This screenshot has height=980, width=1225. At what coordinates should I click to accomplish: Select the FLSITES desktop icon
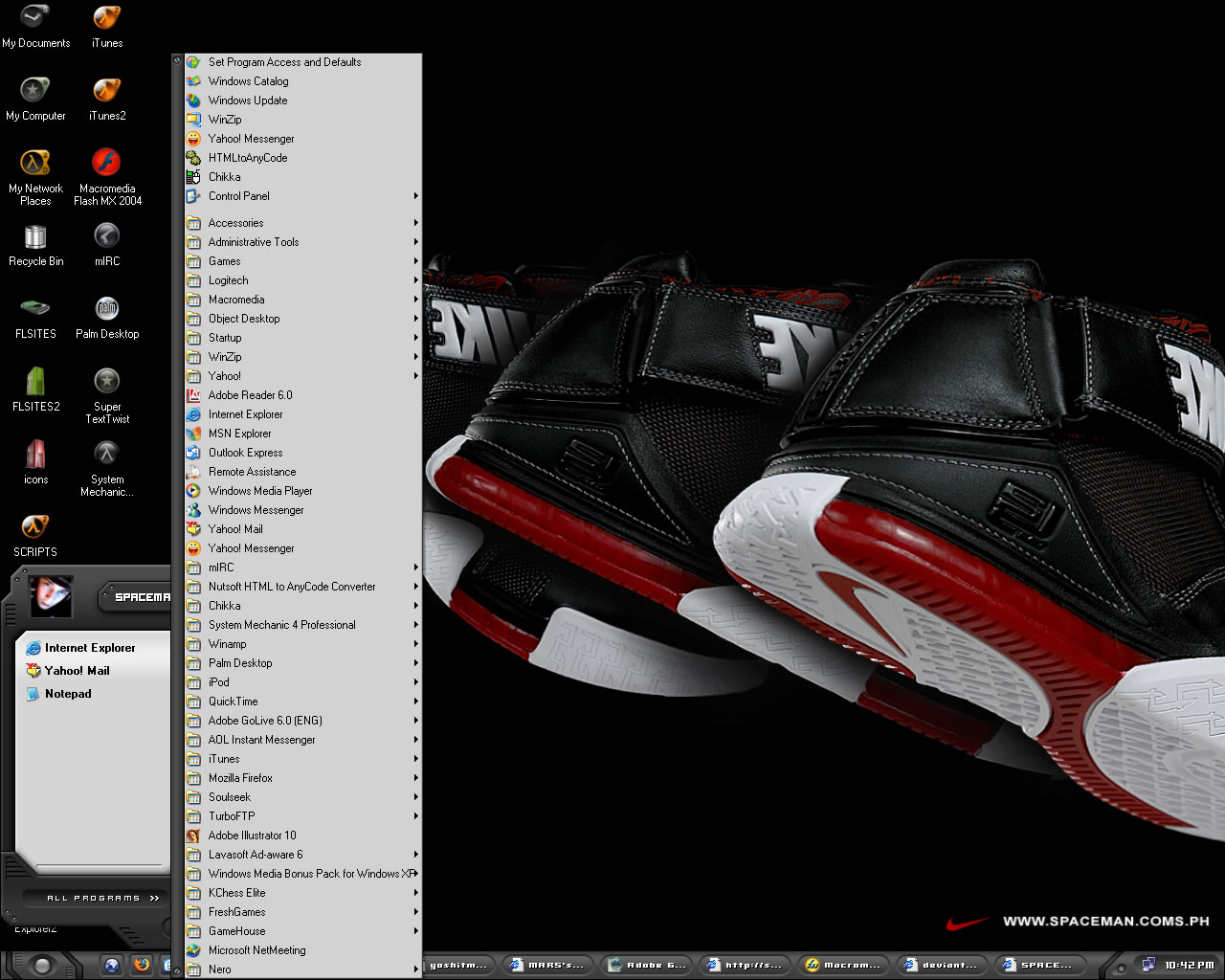coord(35,317)
